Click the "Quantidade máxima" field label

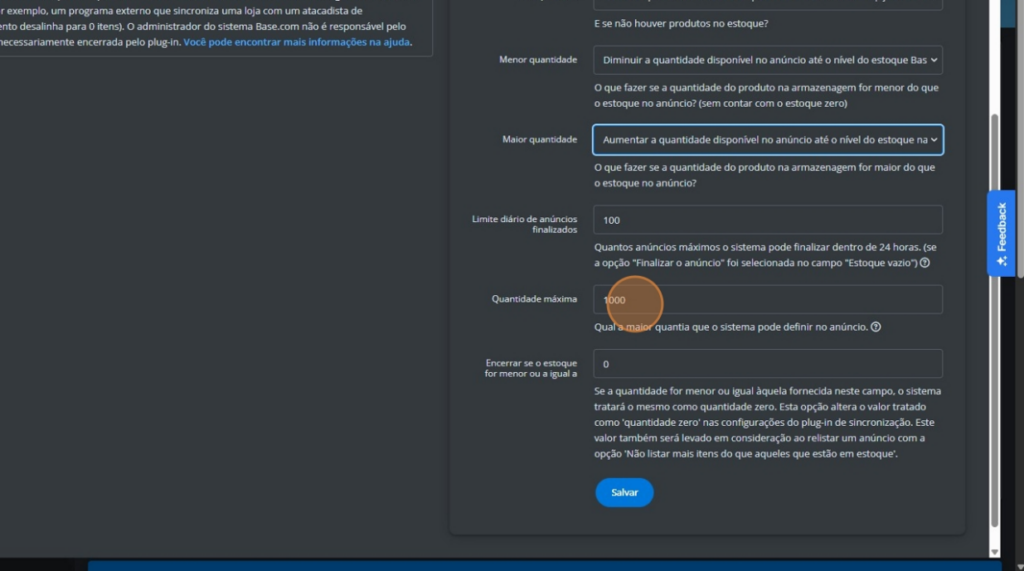[534, 299]
